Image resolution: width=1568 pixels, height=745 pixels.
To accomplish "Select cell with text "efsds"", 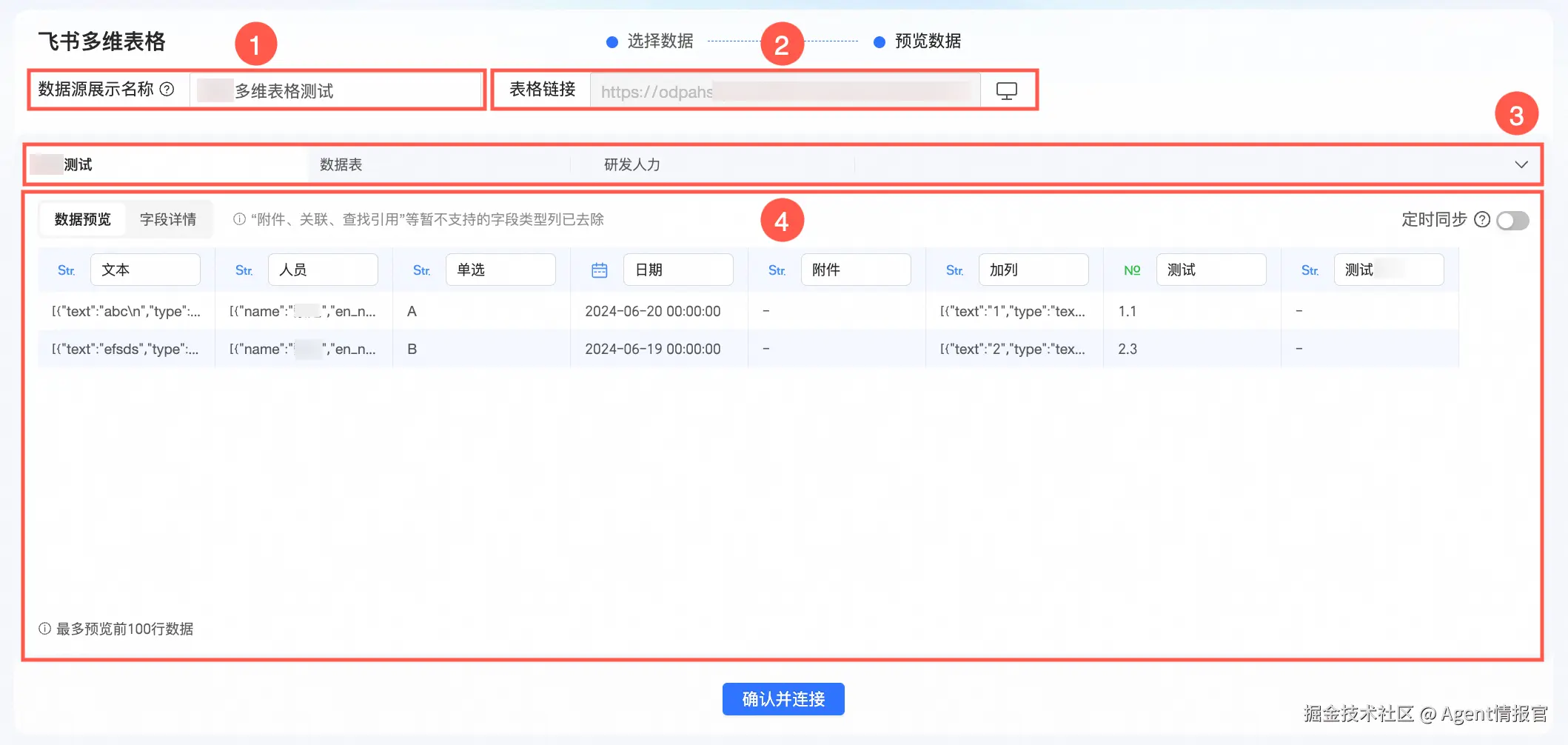I will click(127, 349).
